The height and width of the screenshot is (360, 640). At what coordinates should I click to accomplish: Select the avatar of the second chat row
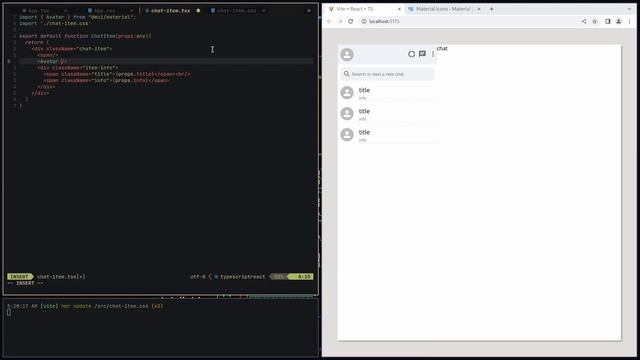tap(347, 113)
